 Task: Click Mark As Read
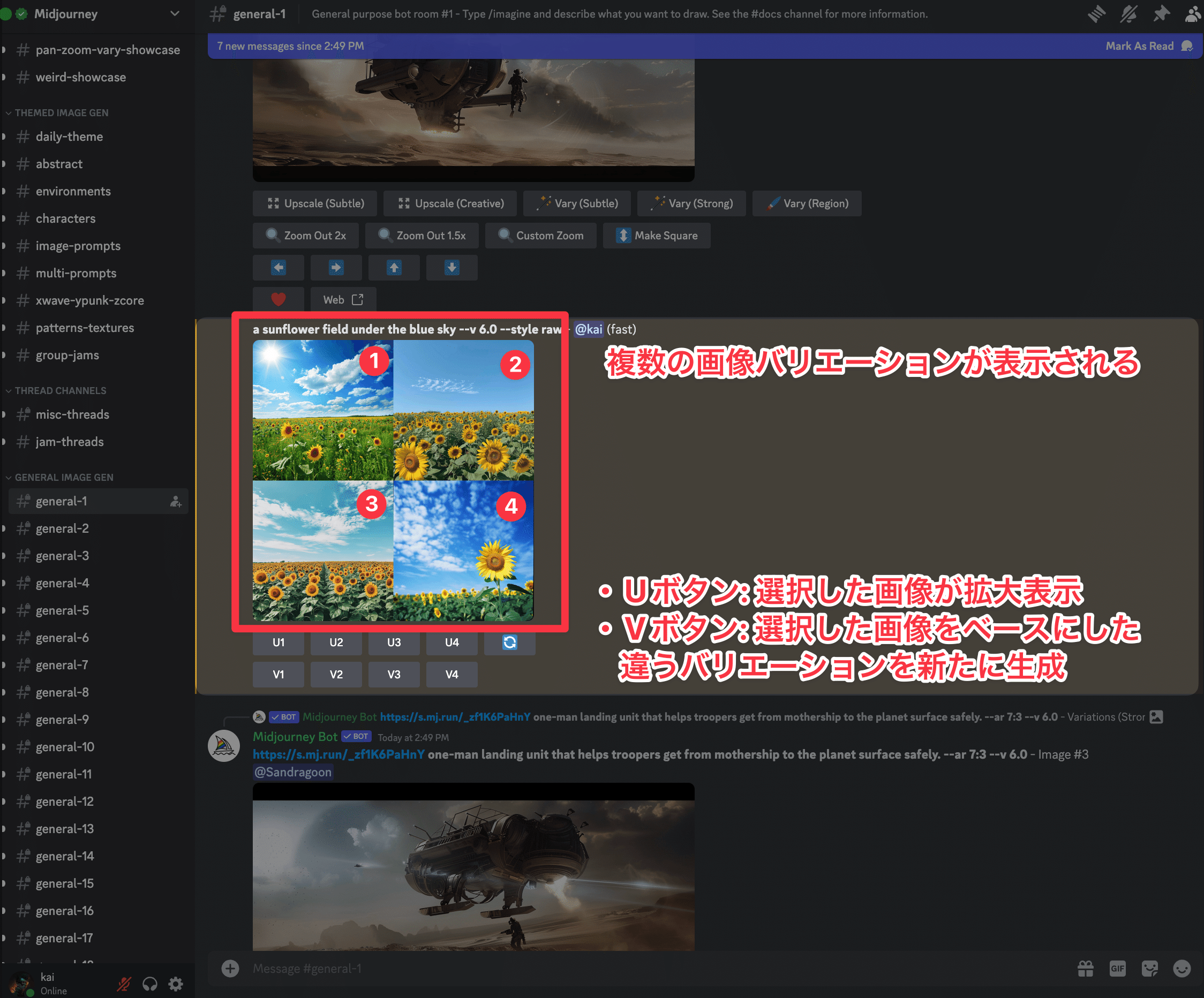click(1139, 46)
